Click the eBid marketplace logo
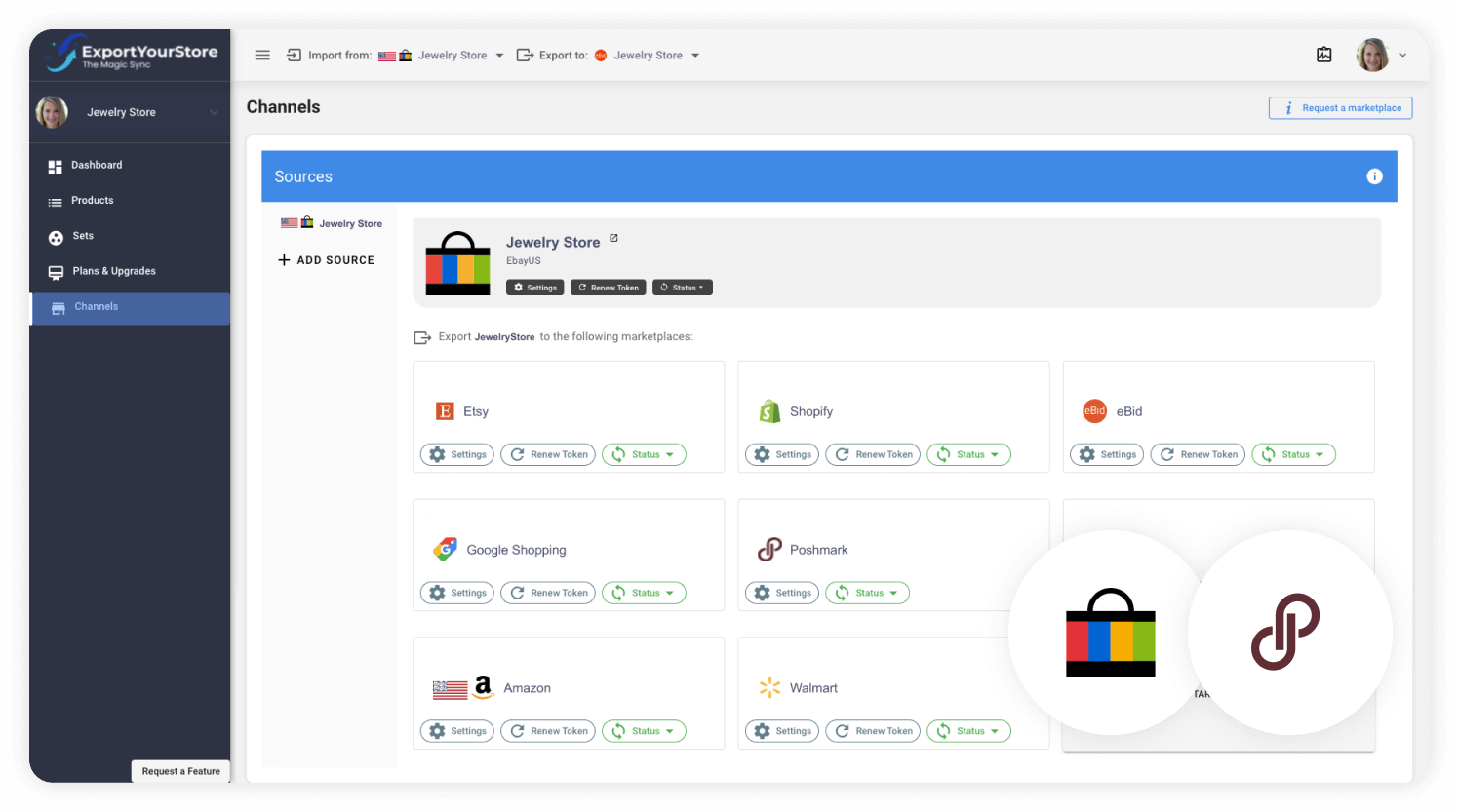The width and height of the screenshot is (1458, 812). [1095, 411]
